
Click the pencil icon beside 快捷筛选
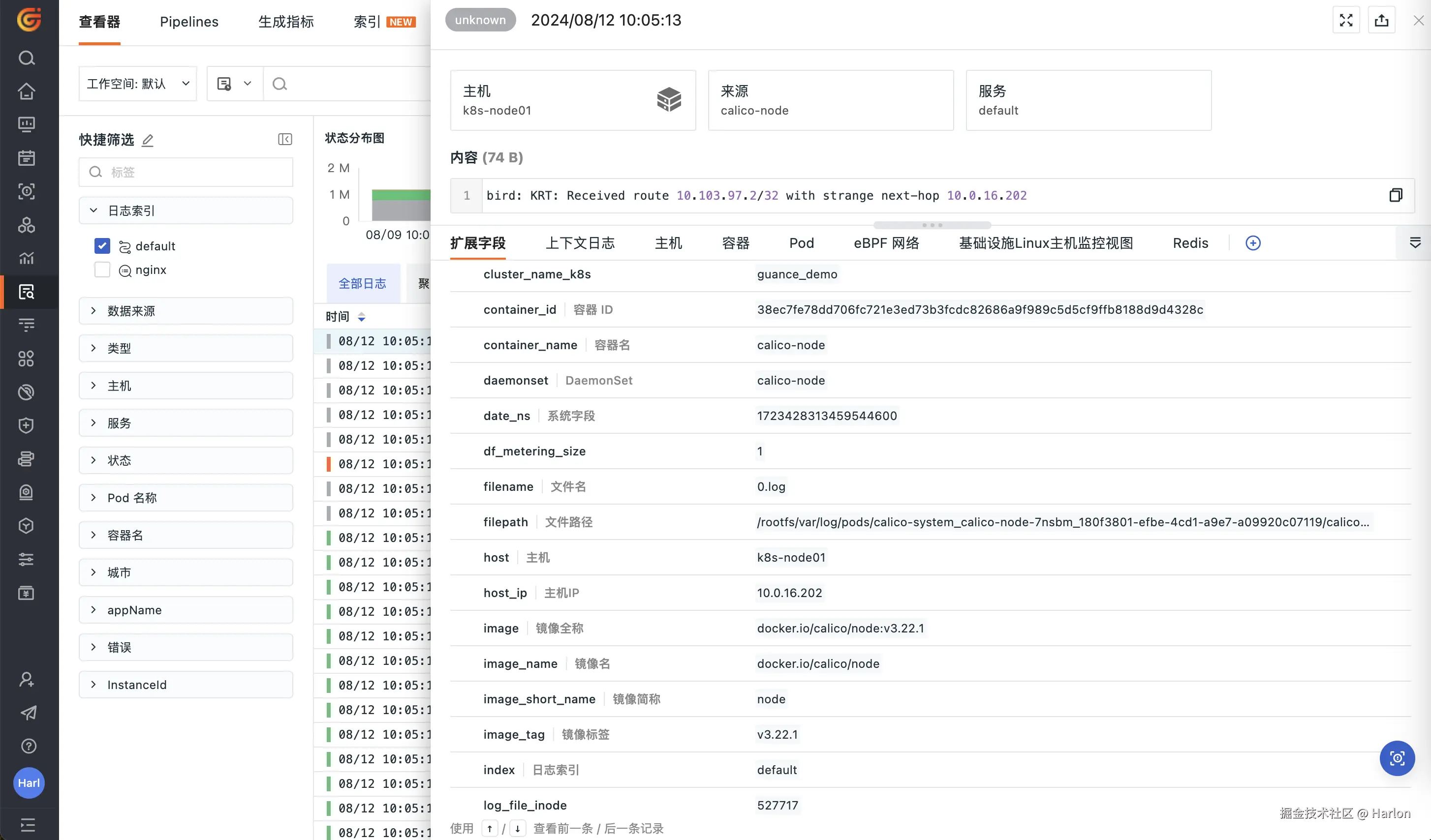coord(148,140)
